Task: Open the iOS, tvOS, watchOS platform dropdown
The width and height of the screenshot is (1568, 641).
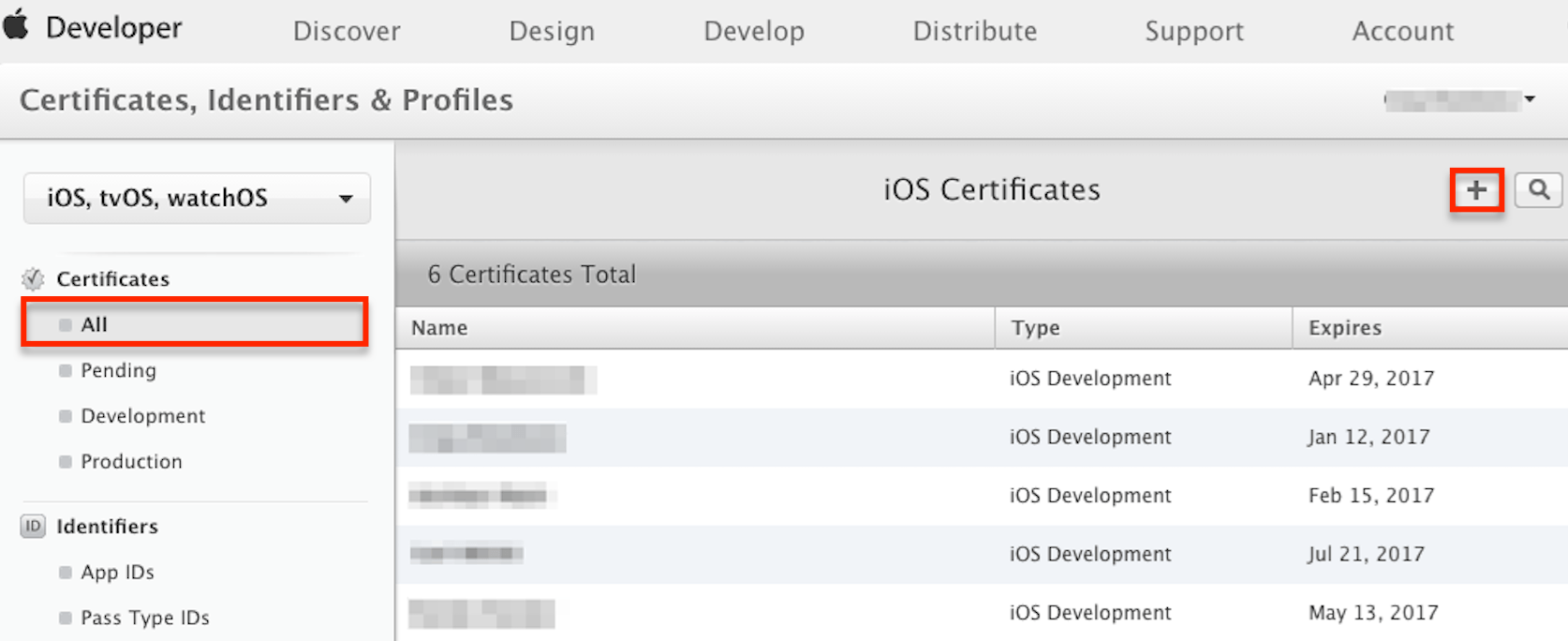Action: [x=197, y=198]
